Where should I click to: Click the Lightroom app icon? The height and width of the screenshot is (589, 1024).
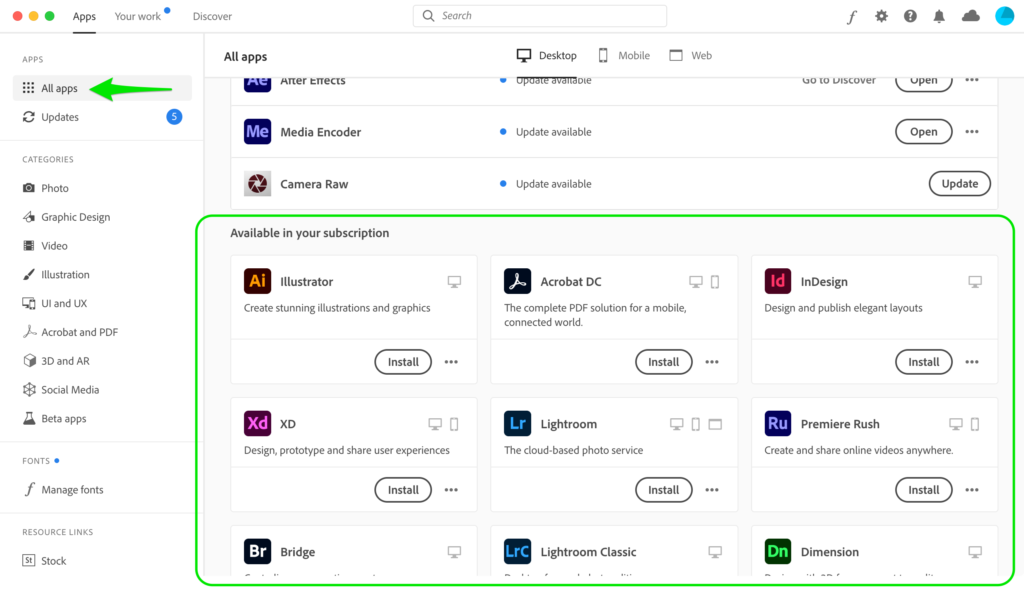[x=517, y=423]
